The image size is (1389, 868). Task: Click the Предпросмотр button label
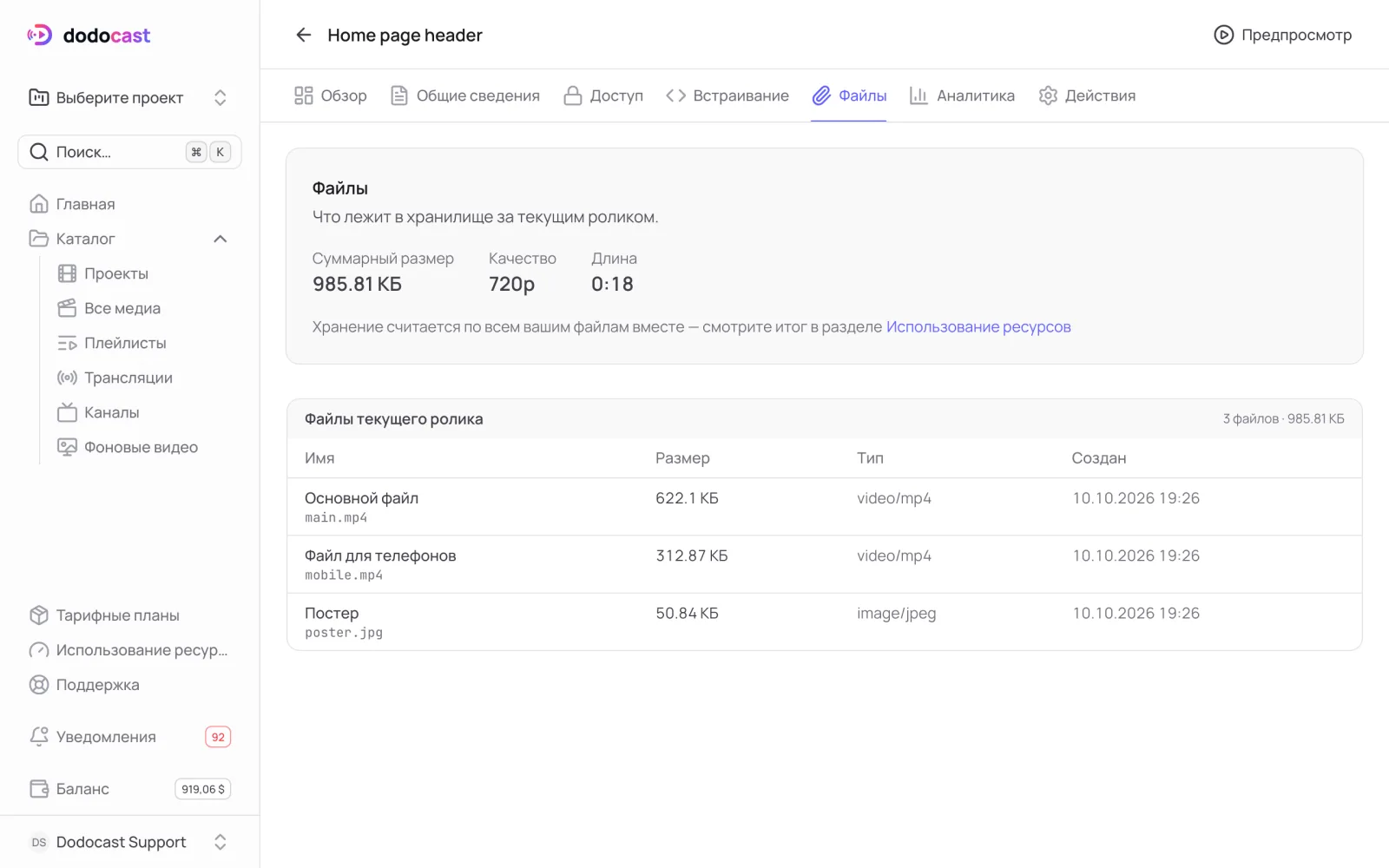point(1296,35)
